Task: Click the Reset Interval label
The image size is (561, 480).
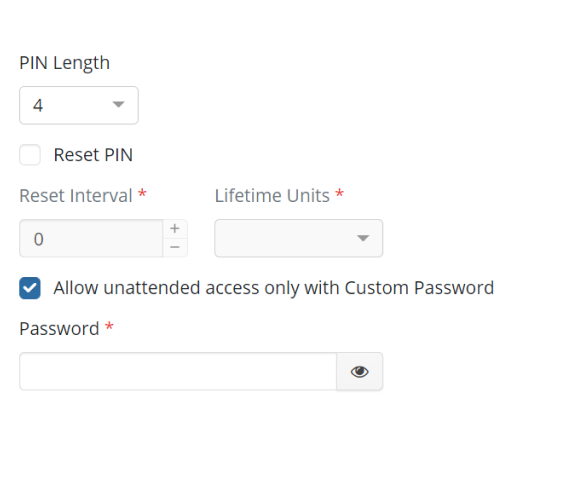Action: (76, 196)
